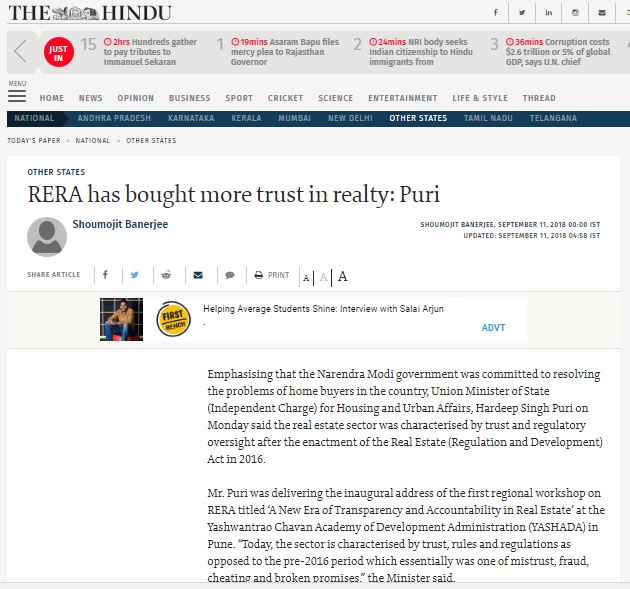Select KARNATAKA sub-navigation tab

click(x=191, y=118)
